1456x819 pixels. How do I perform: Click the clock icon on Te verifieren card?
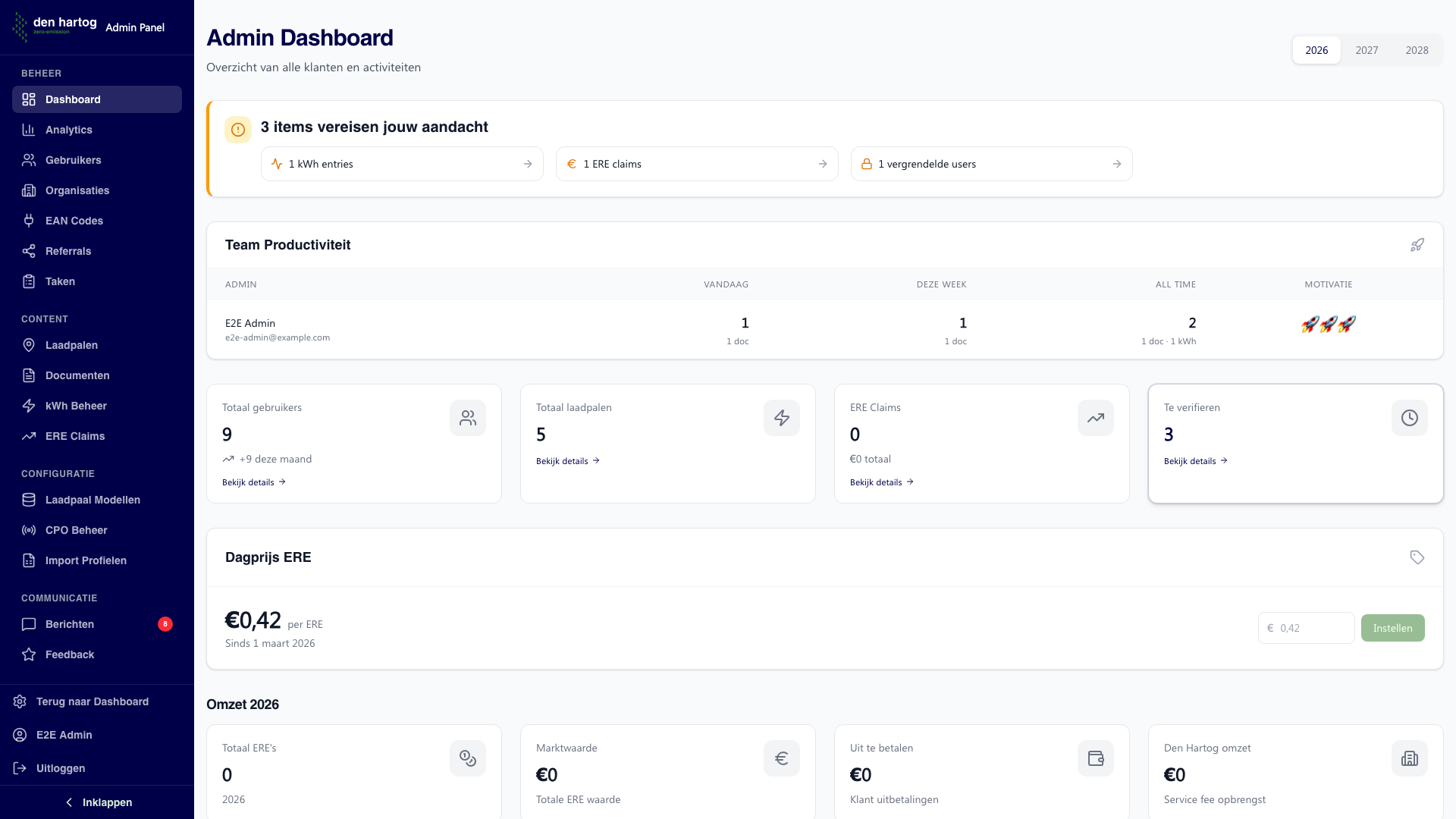click(x=1409, y=417)
